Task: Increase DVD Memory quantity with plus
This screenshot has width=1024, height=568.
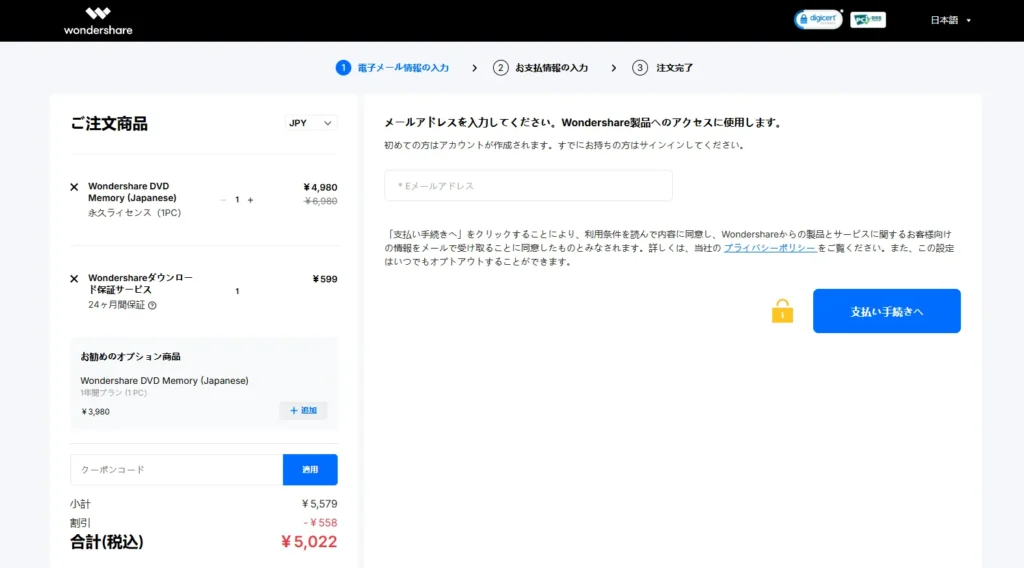Action: pos(250,200)
